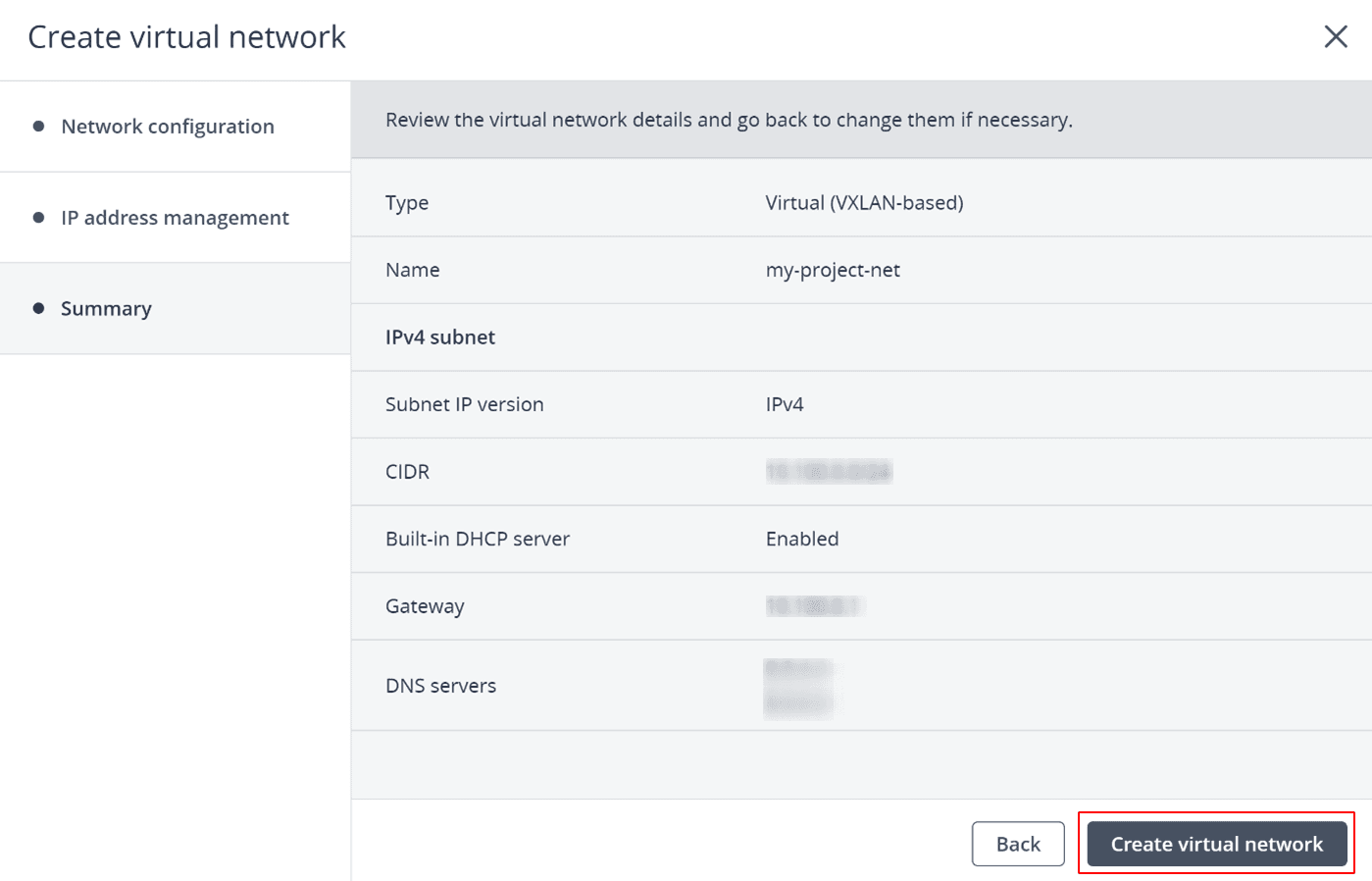1372x881 pixels.
Task: Go to the Network configuration step
Action: pyautogui.click(x=167, y=127)
